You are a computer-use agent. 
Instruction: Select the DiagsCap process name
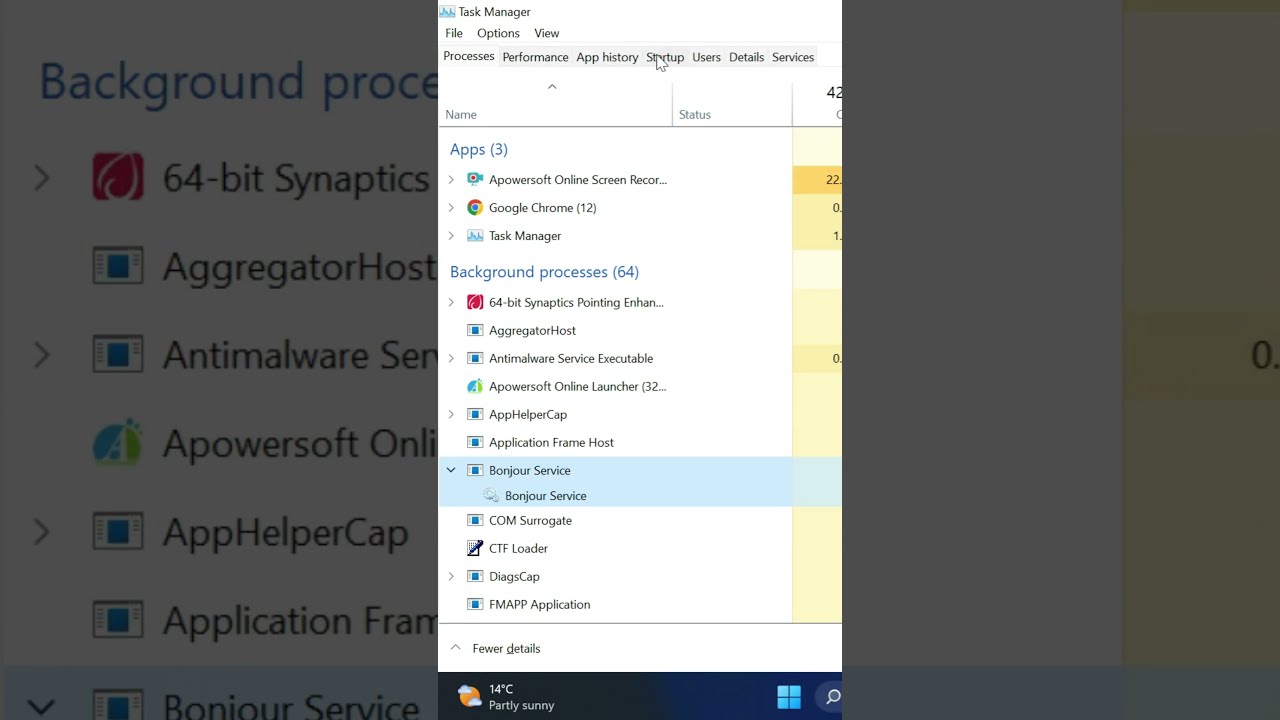[x=514, y=576]
